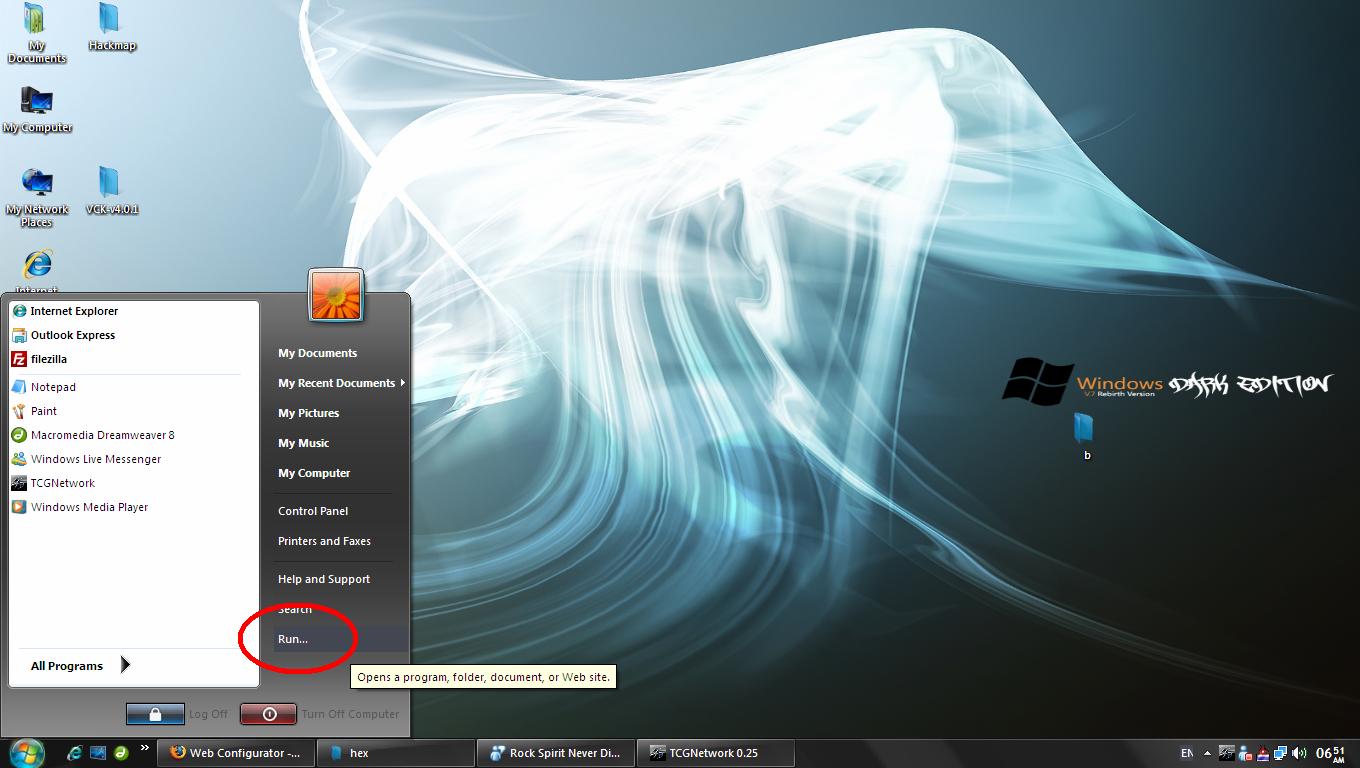Launch Outlook Express from the Start menu

pos(64,335)
